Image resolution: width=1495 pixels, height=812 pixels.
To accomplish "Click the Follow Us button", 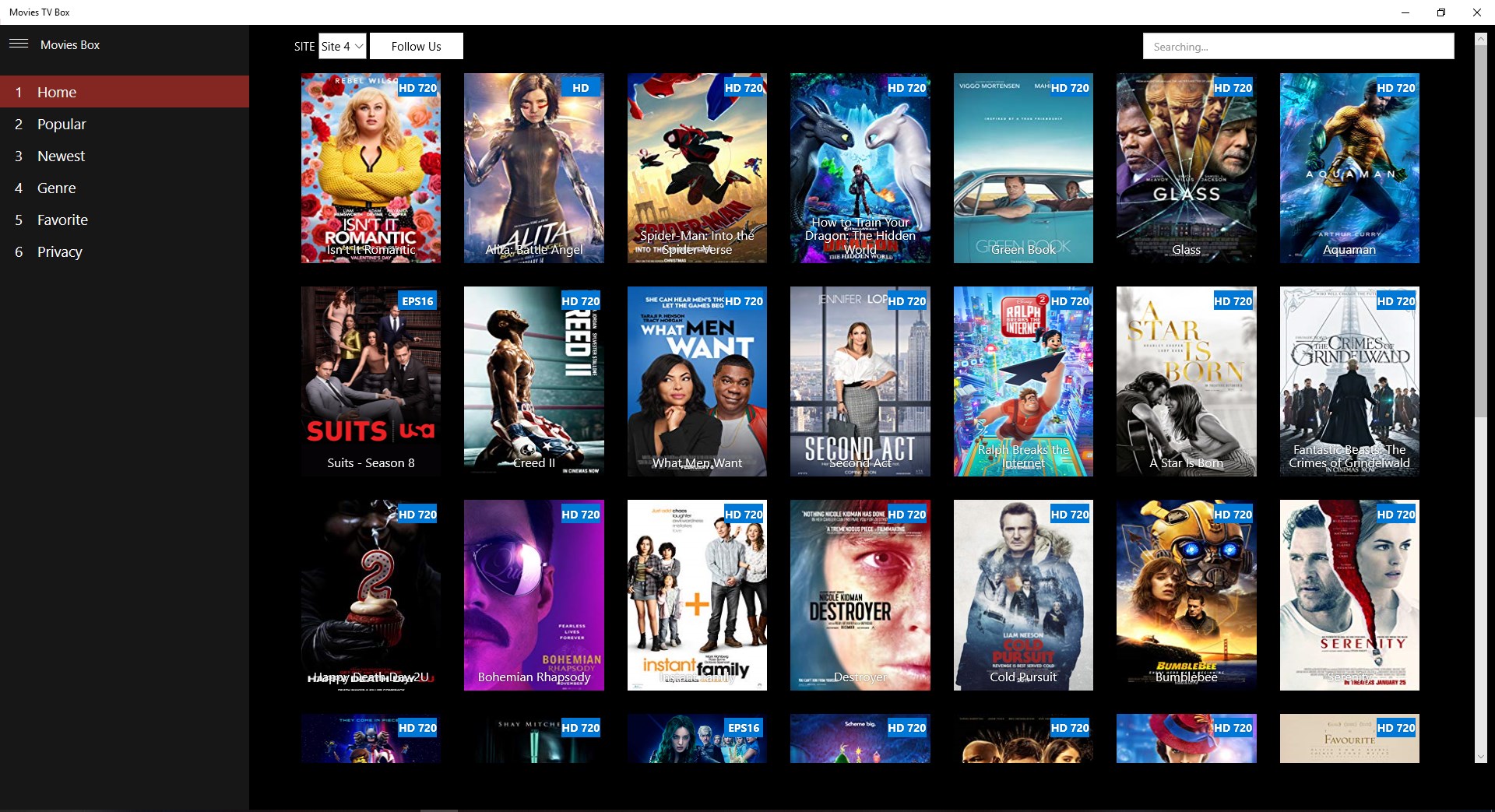I will tap(416, 46).
